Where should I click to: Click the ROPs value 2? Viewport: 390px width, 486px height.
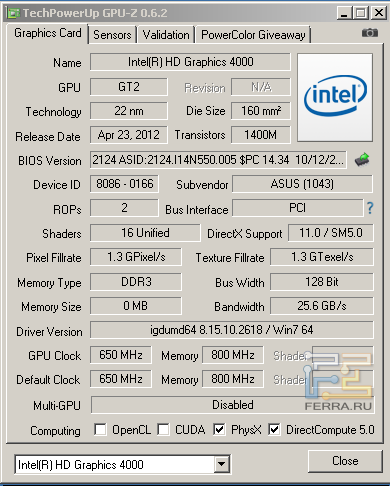124,208
